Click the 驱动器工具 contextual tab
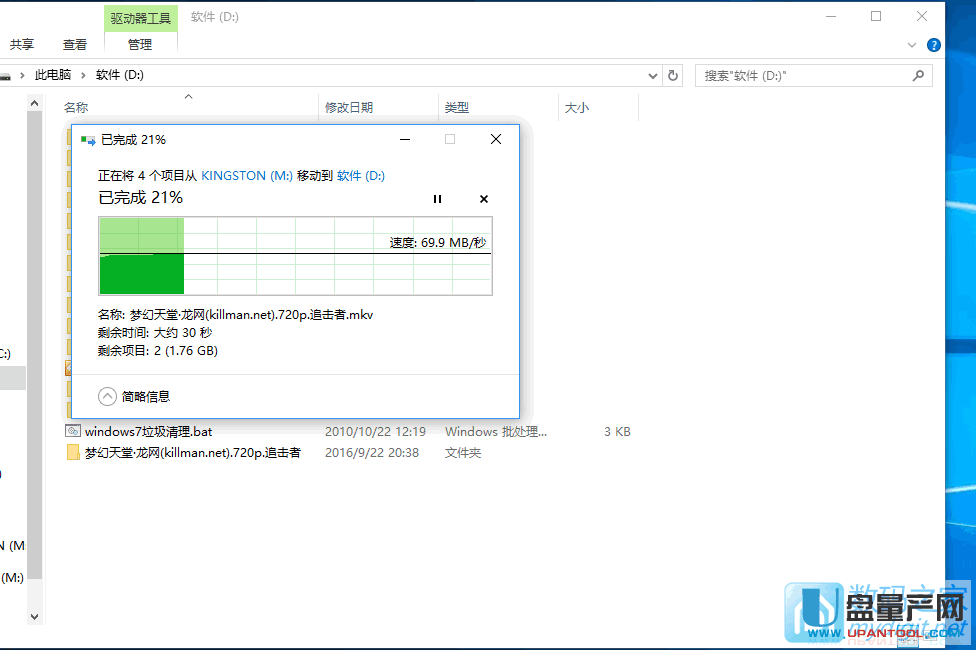This screenshot has width=976, height=650. click(141, 17)
